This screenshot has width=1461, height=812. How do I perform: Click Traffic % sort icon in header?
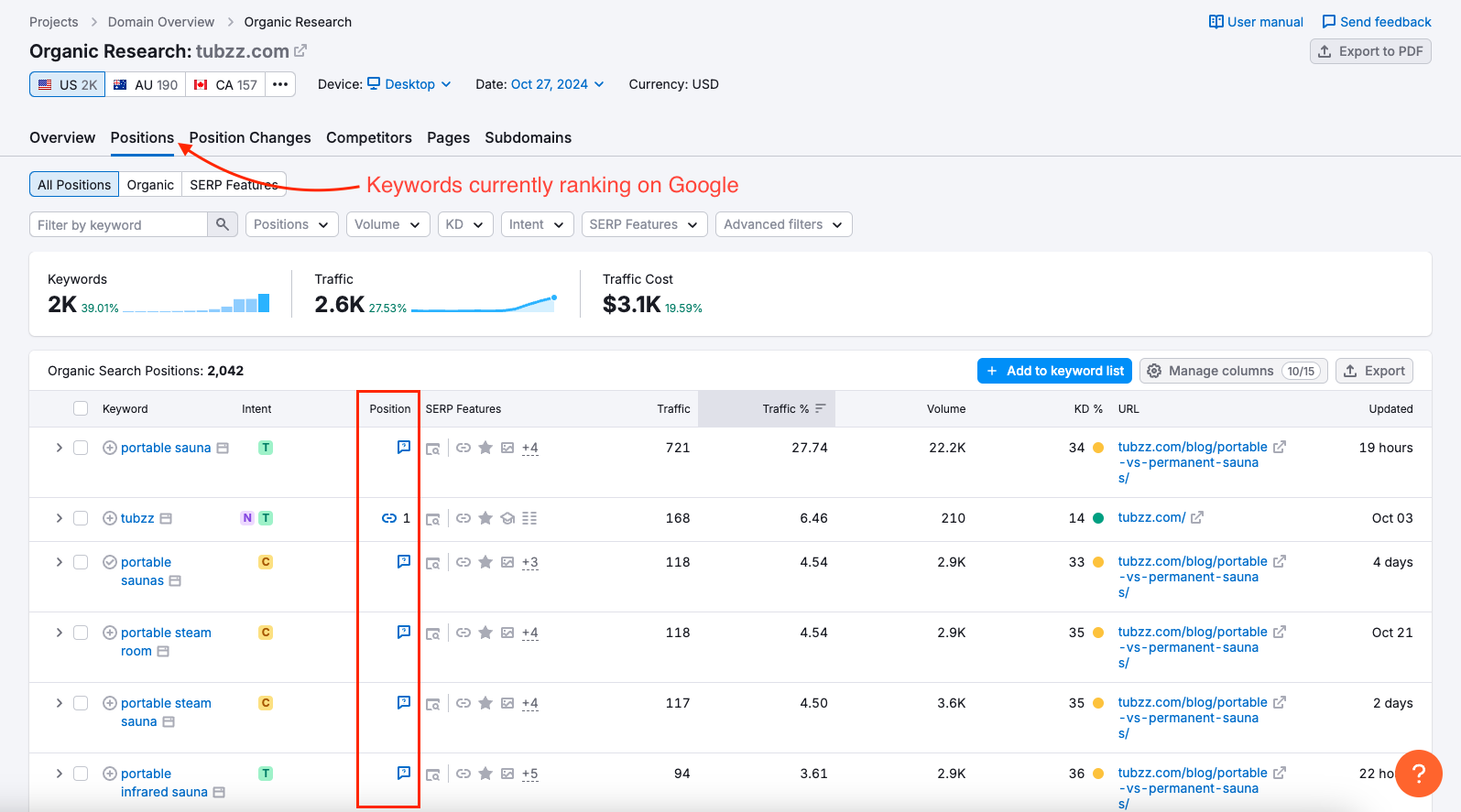coord(821,408)
